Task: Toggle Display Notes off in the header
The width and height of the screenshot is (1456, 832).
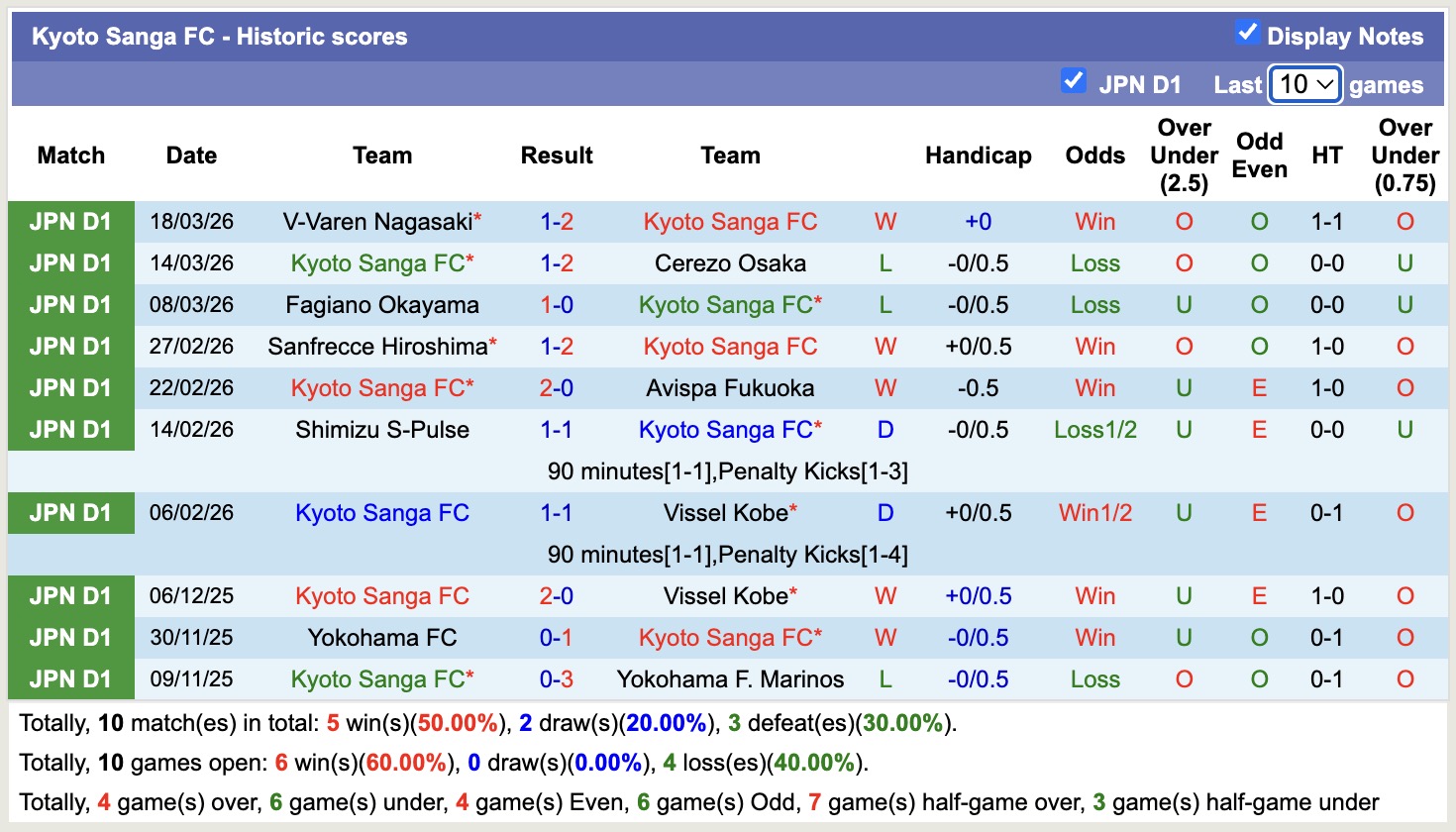Action: 1245,31
